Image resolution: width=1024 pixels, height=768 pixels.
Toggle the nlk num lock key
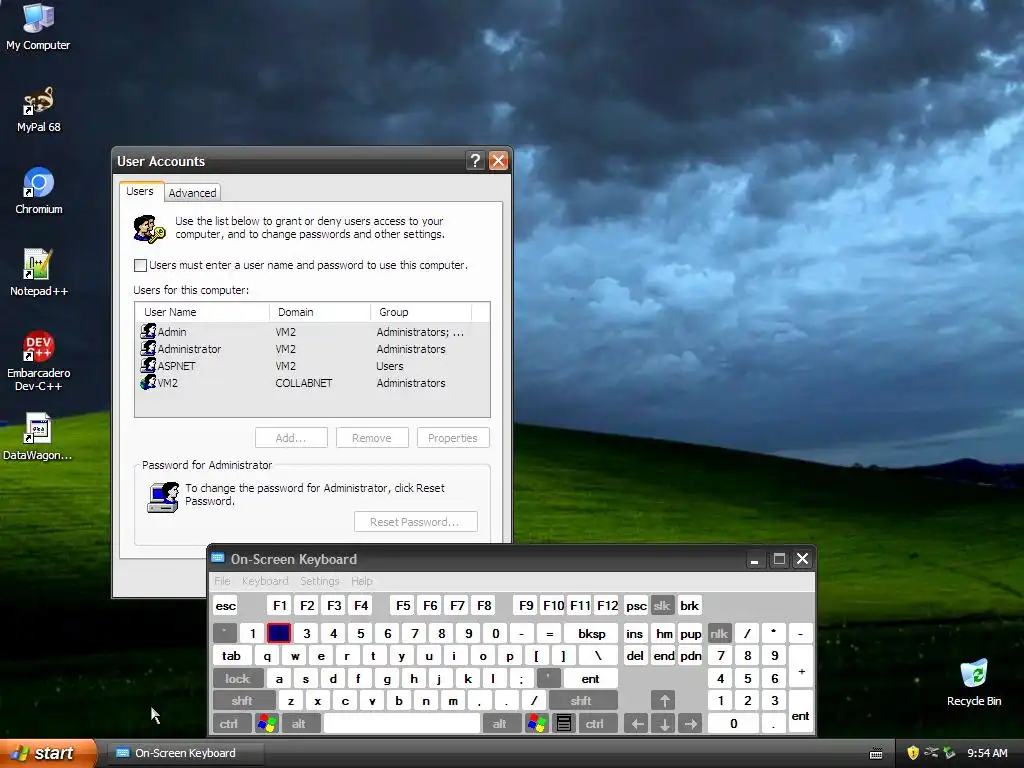pos(718,633)
